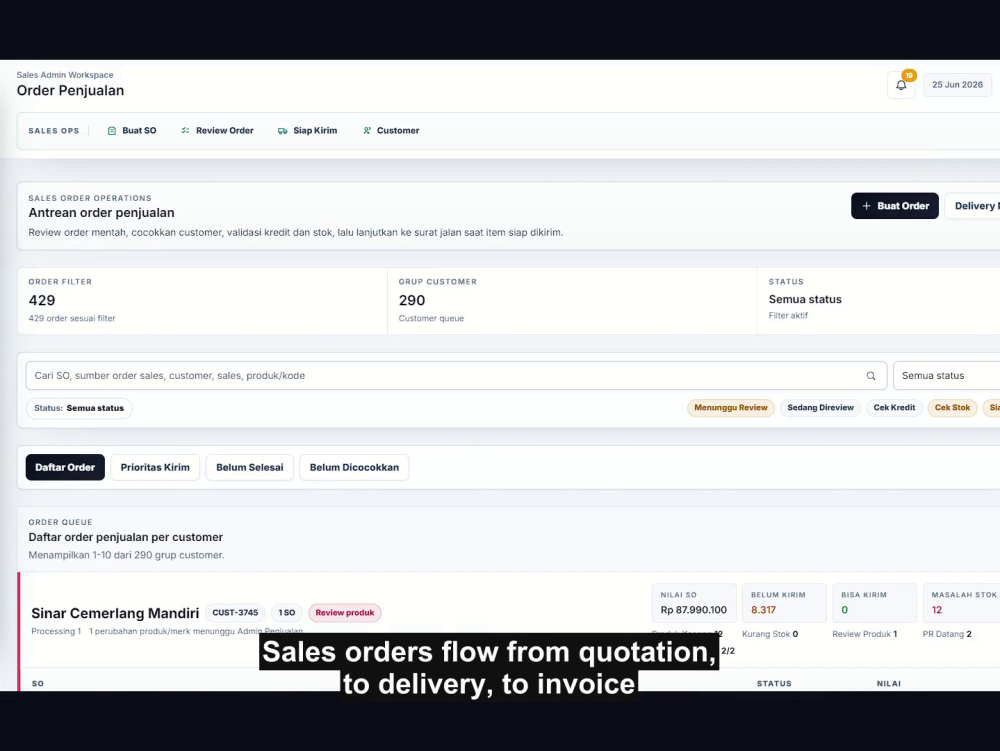This screenshot has width=1000, height=751.
Task: Click the Kurang Stok 0 label
Action: pos(770,634)
